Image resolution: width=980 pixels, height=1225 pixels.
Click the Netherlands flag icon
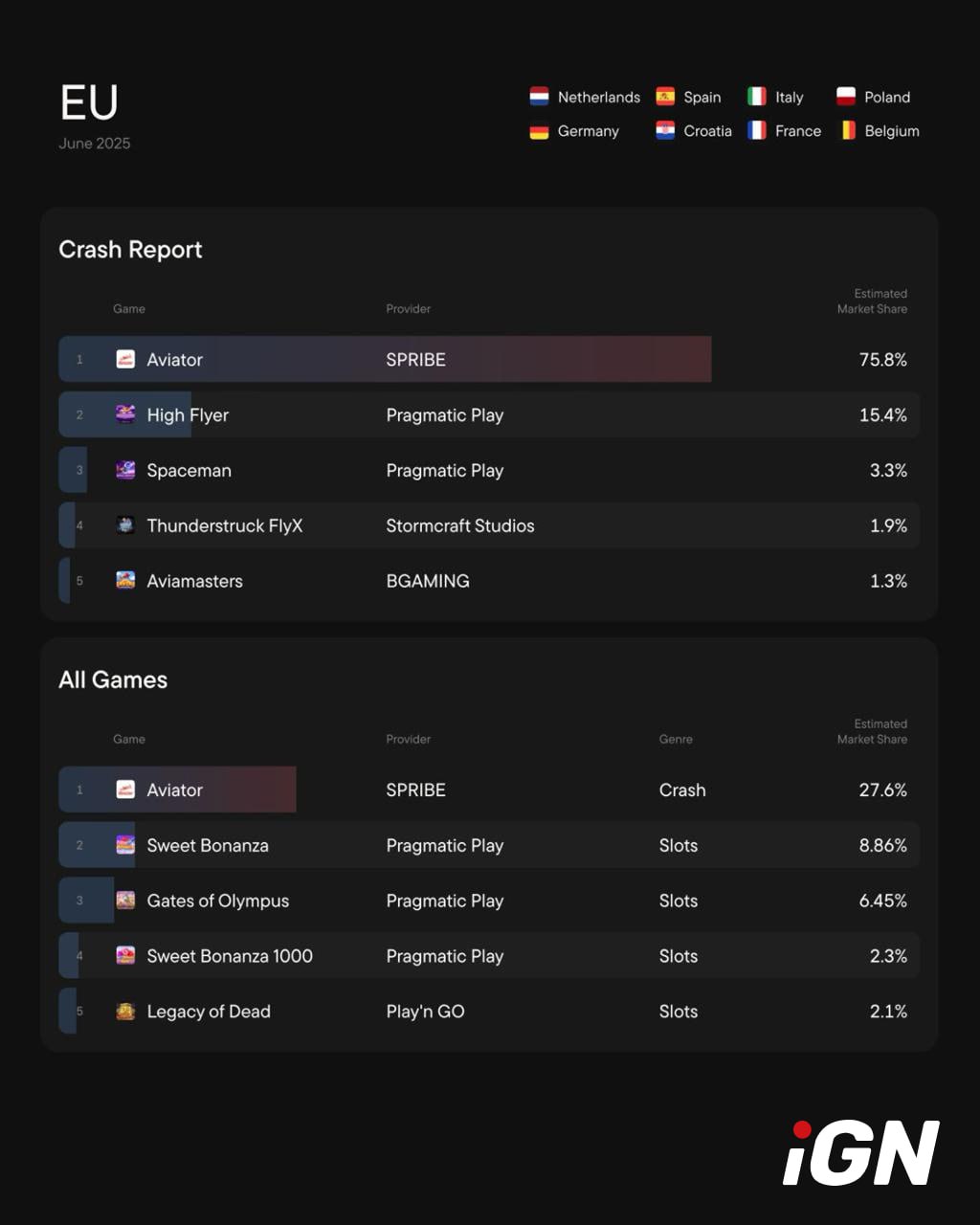(539, 97)
